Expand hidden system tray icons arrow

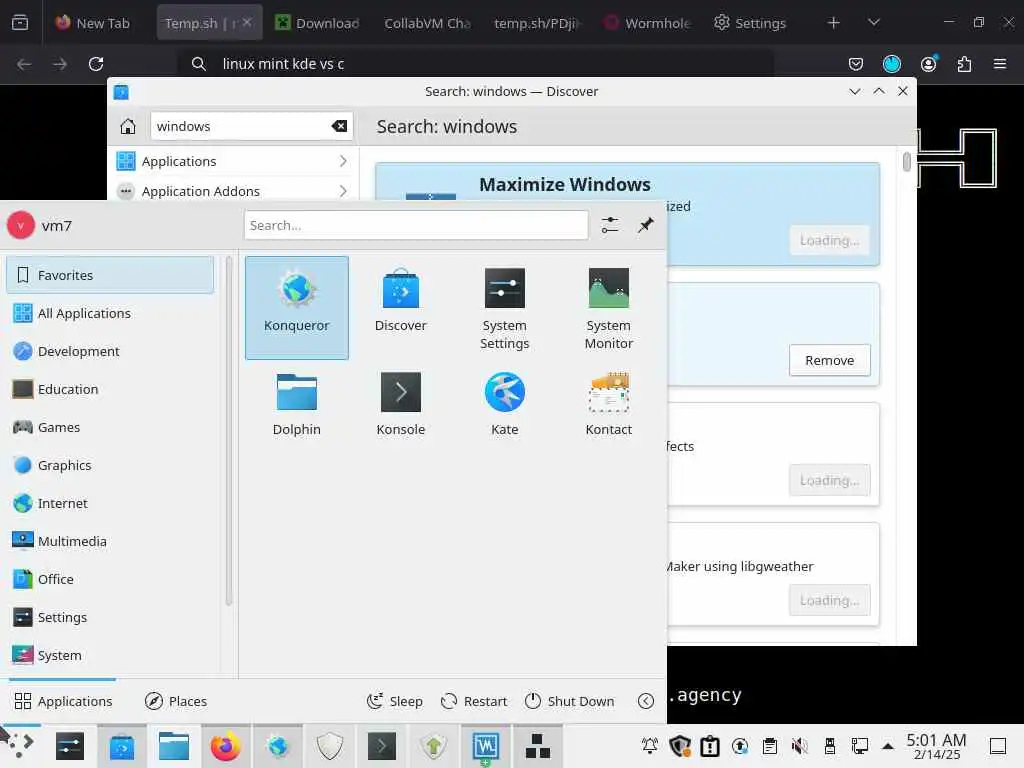(888, 746)
